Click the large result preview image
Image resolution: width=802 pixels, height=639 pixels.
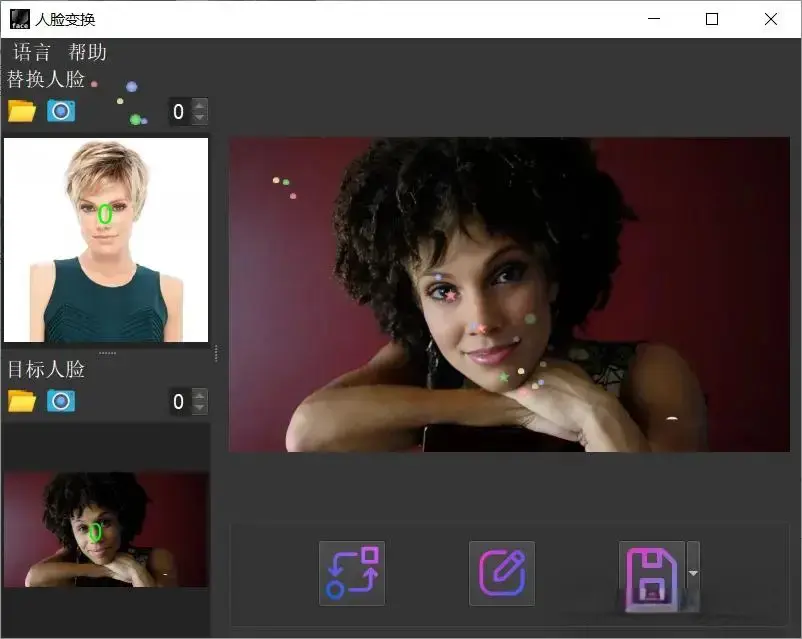(509, 294)
